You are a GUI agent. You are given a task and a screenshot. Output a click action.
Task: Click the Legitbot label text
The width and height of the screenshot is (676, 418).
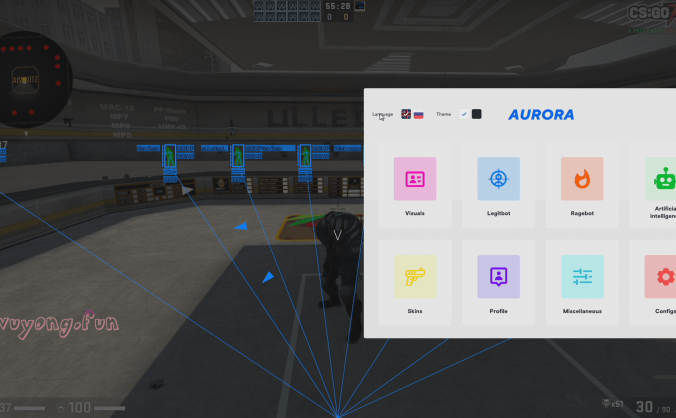(x=498, y=213)
